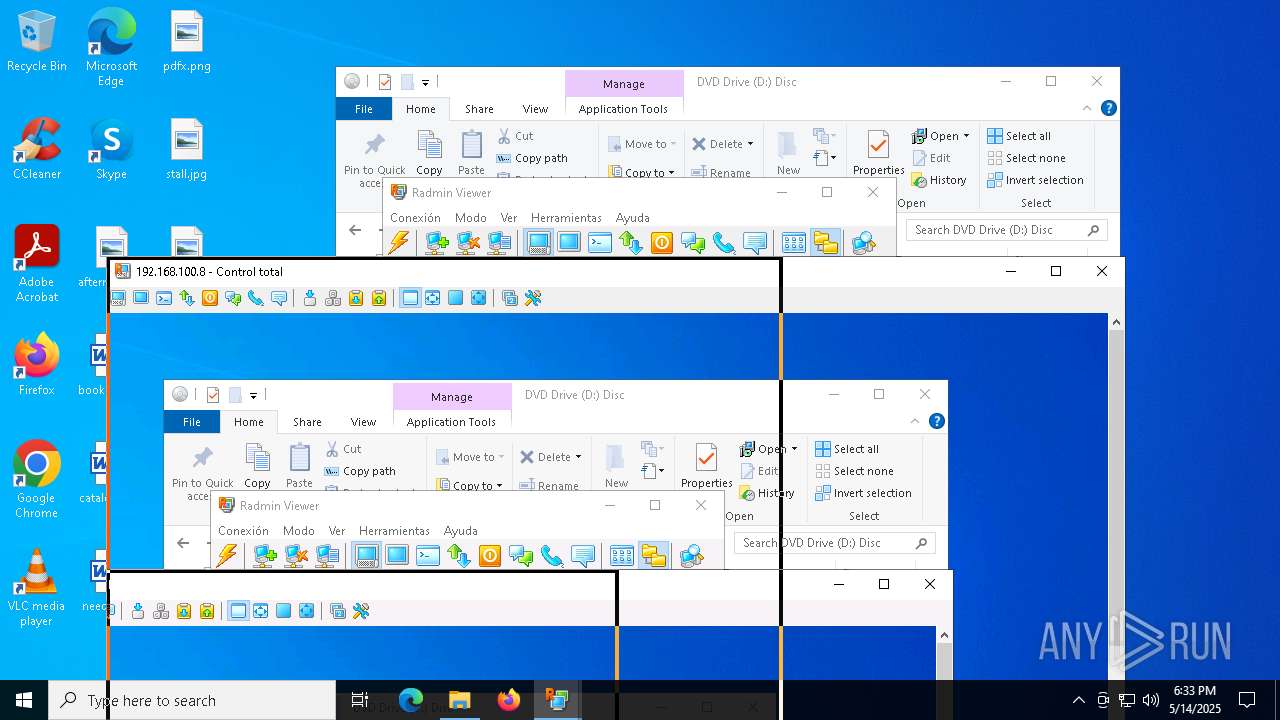This screenshot has height=720, width=1280.
Task: Open Herramientas menu in upper Radmin Viewer
Action: (566, 217)
